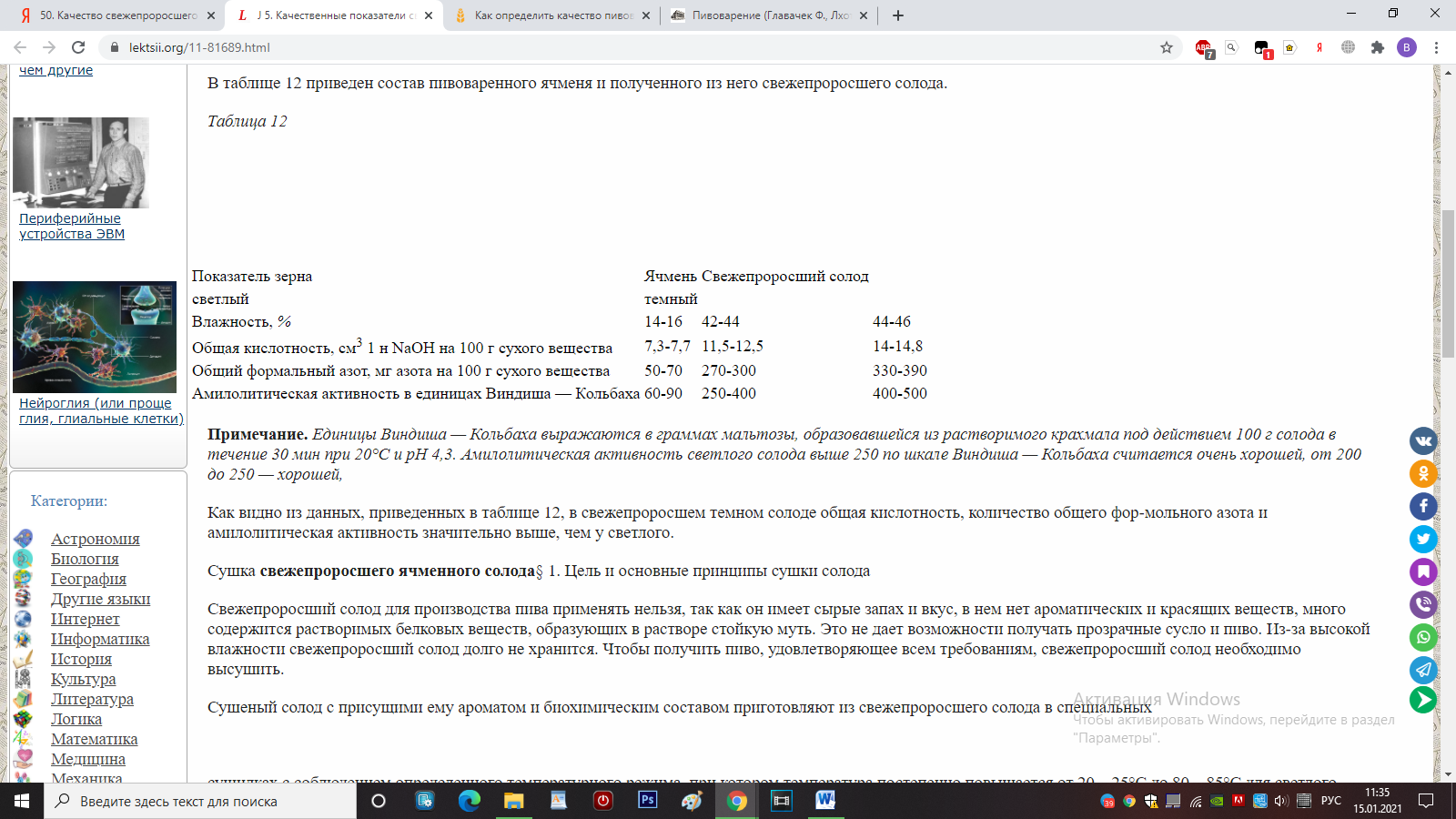
Task: Open the История category
Action: pos(81,659)
